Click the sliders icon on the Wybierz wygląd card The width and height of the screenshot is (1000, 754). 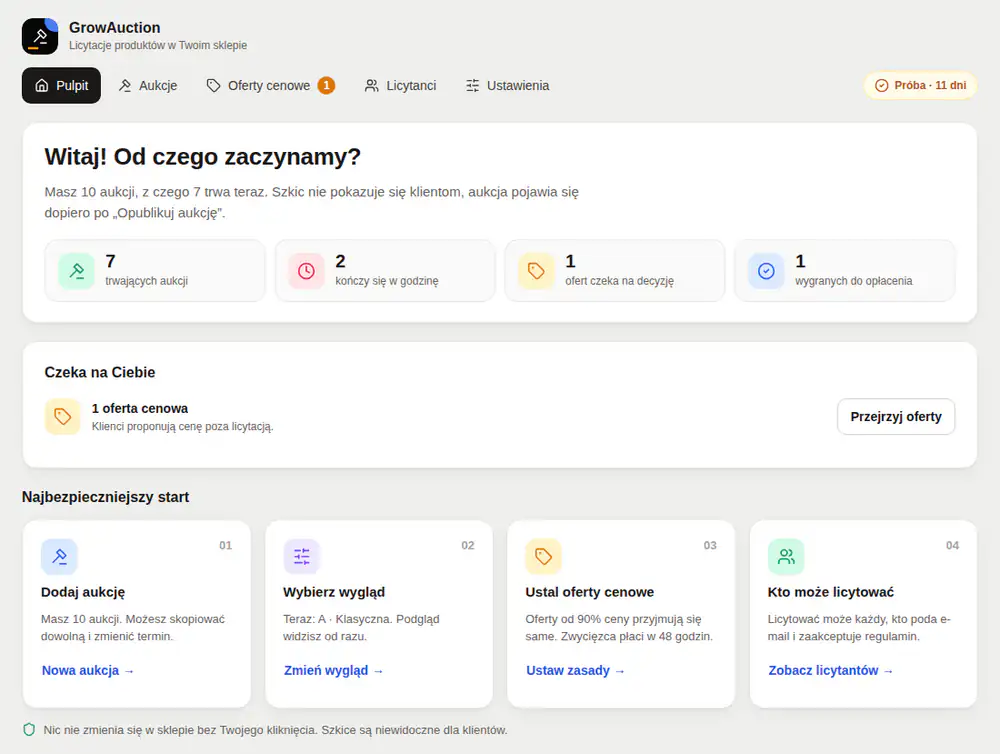pyautogui.click(x=302, y=557)
